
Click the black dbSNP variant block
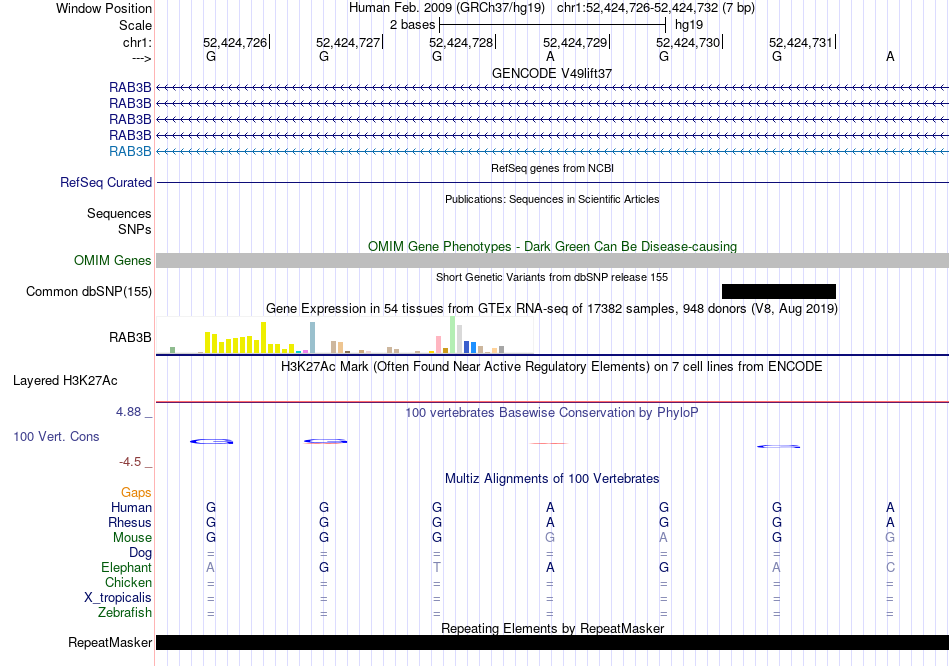coord(779,291)
